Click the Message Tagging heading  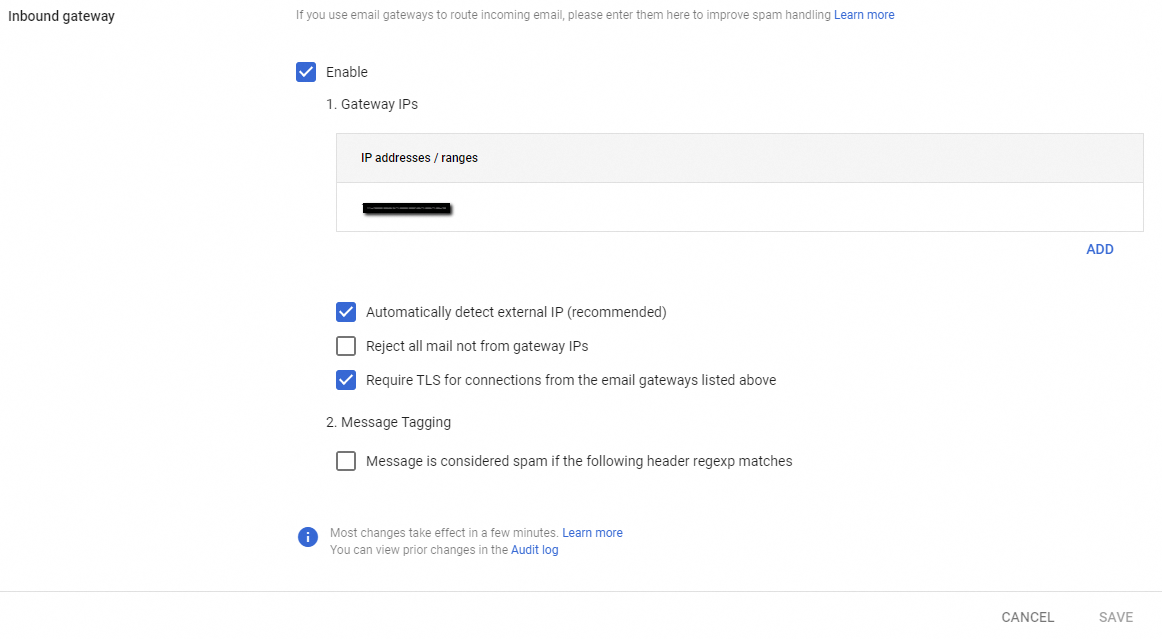click(390, 422)
